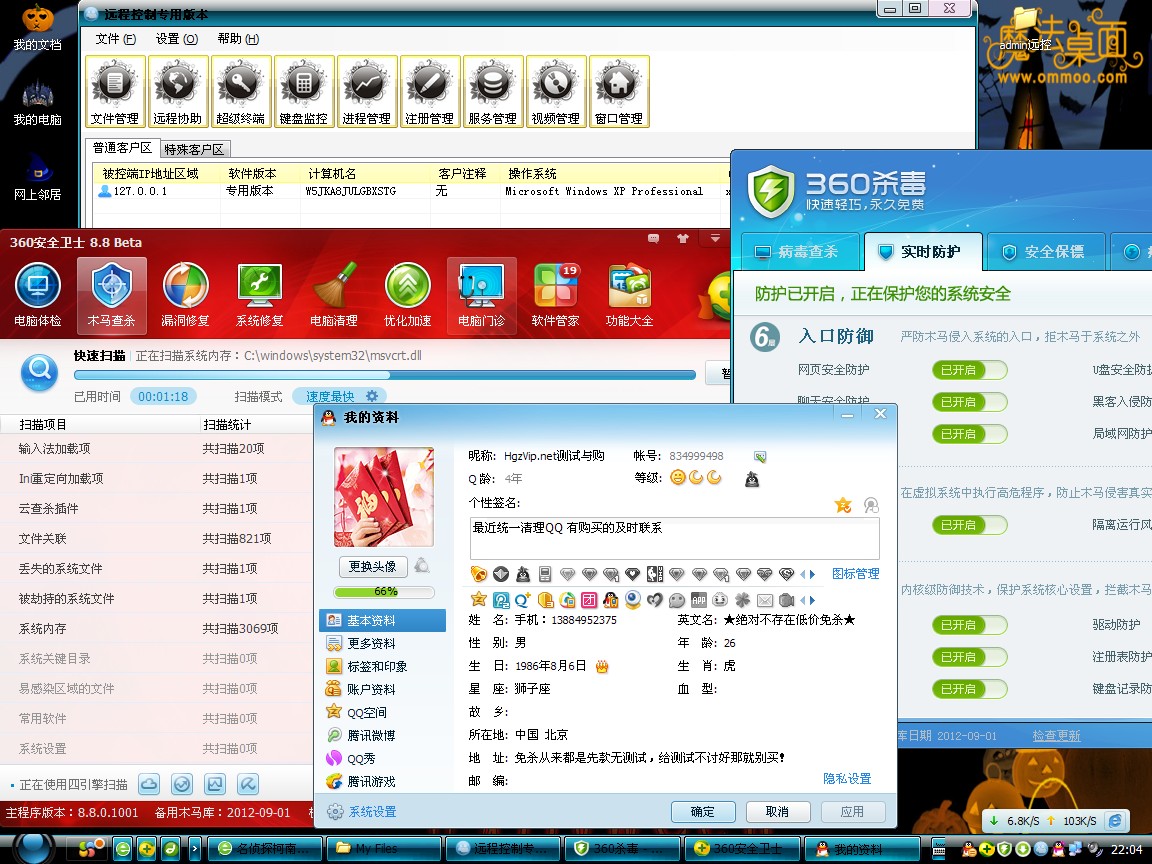
Task: Click the 检查更新 link in 360杀毒
Action: click(x=1056, y=735)
